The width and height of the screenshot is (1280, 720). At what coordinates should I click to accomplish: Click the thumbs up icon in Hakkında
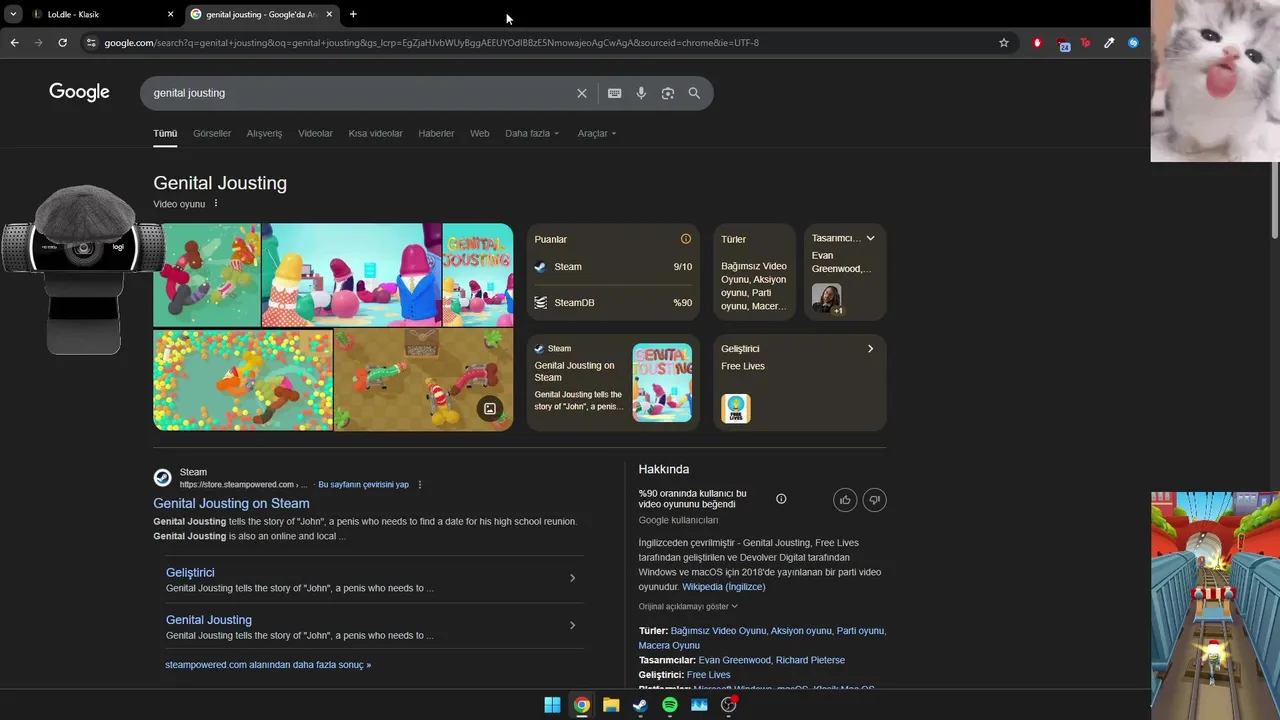pyautogui.click(x=845, y=500)
